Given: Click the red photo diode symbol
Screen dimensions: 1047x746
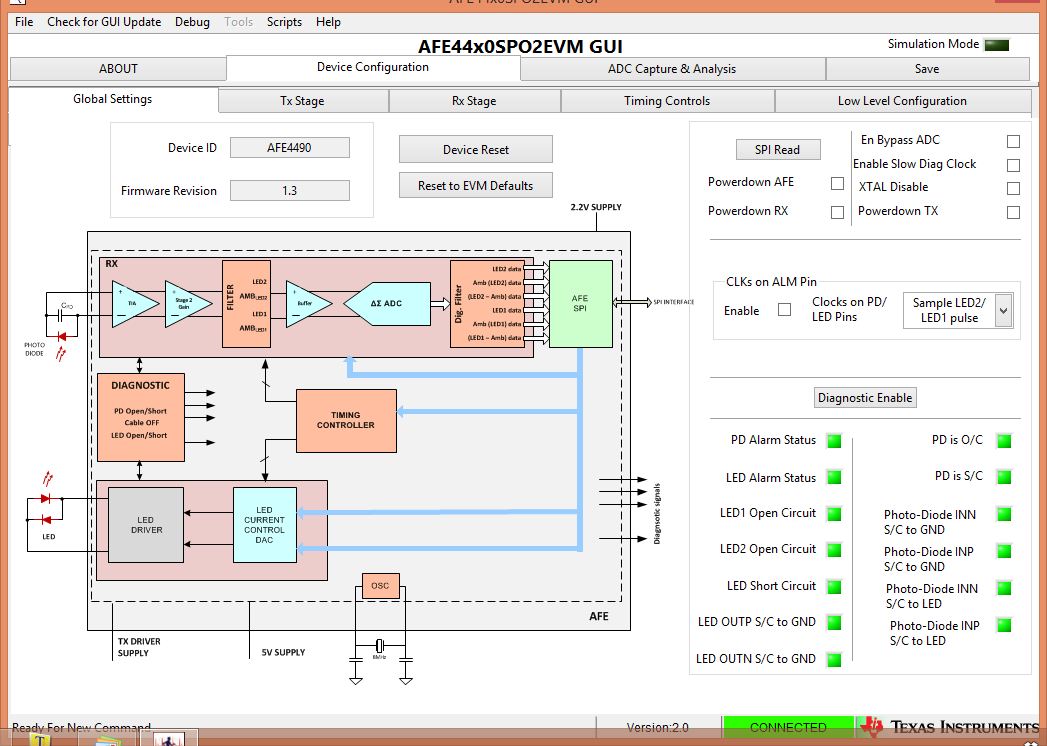Looking at the screenshot, I should (x=61, y=337).
